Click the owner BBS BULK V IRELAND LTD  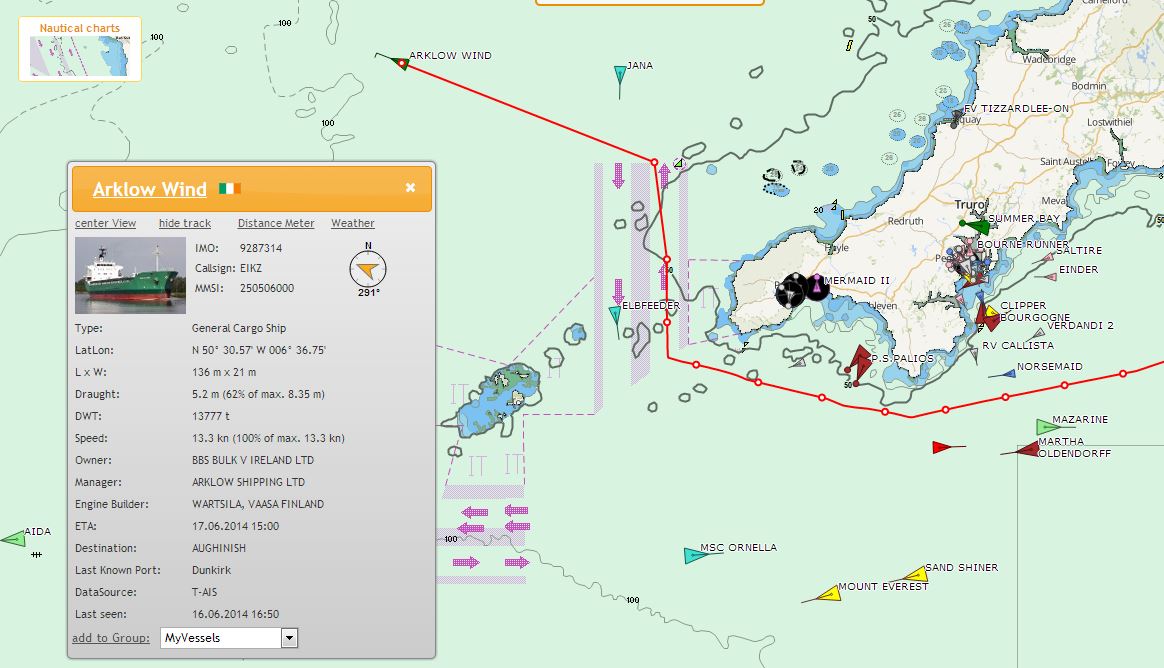point(253,460)
